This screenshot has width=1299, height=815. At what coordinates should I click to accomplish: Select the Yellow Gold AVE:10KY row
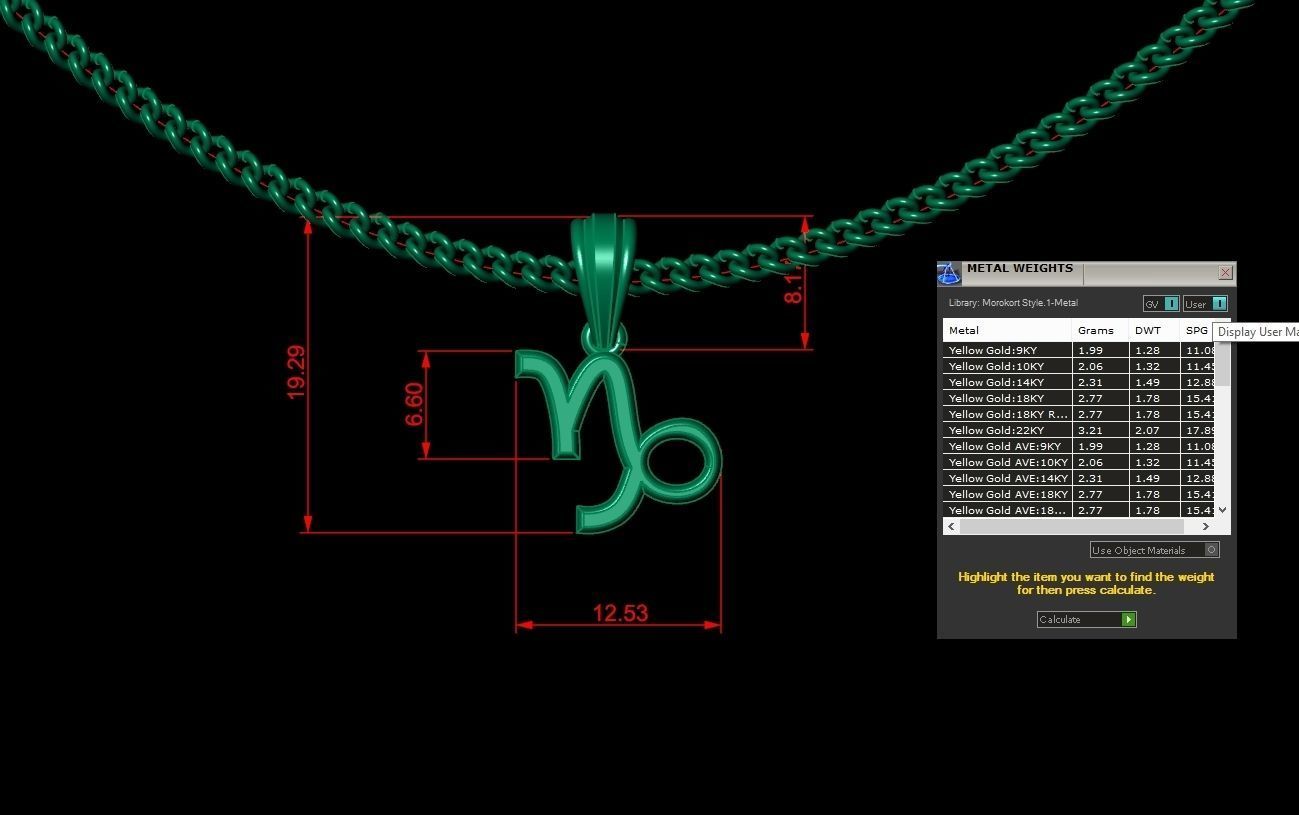[x=1080, y=463]
